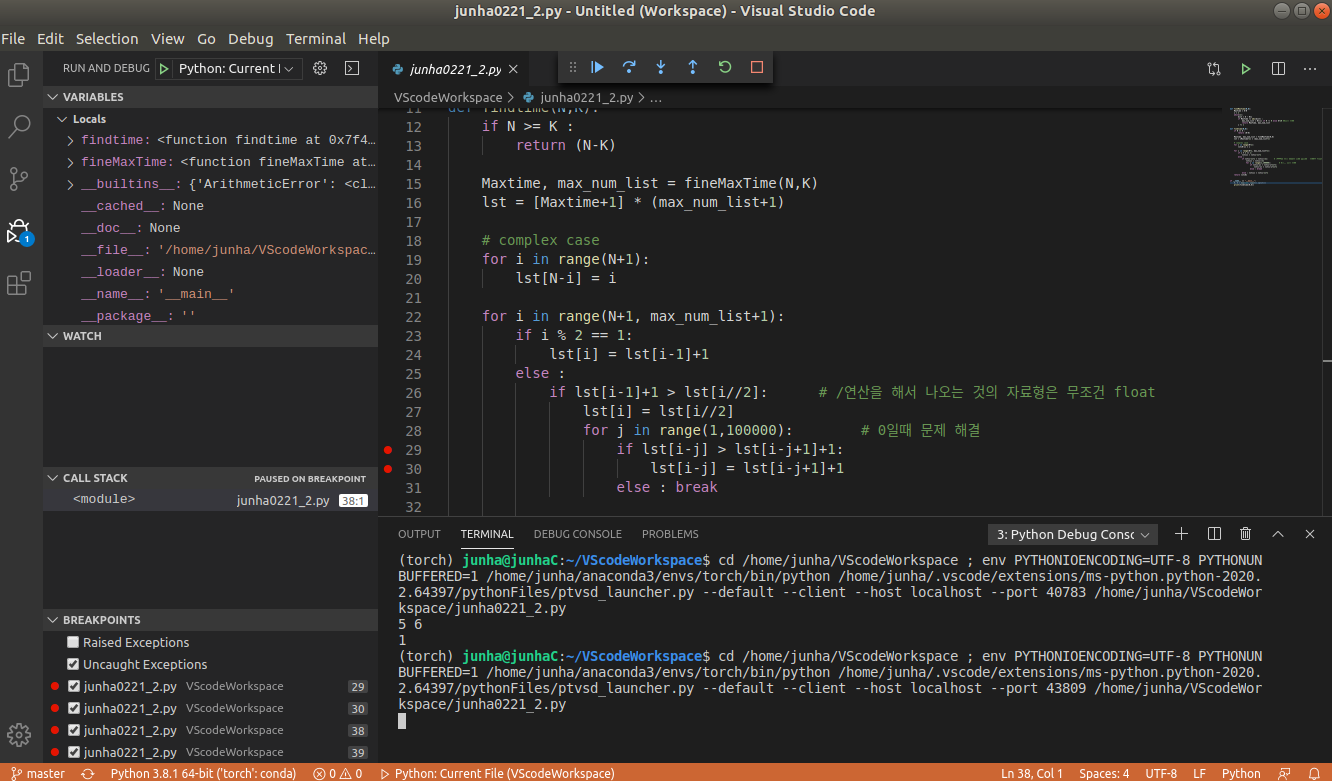Open the Run and Debug view icon
Viewport: 1332px width, 781px height.
(19, 232)
